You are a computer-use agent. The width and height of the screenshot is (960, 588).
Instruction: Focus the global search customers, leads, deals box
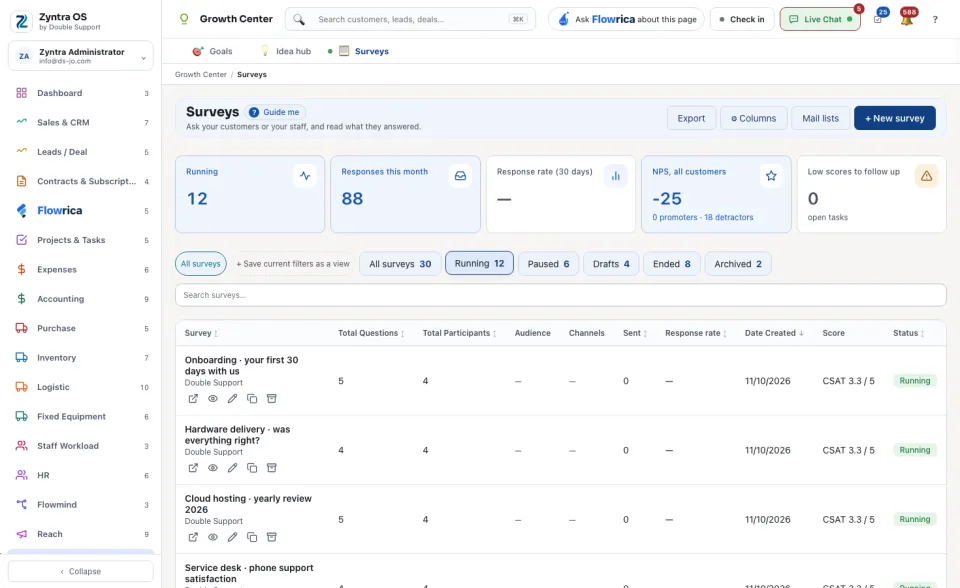pyautogui.click(x=410, y=20)
